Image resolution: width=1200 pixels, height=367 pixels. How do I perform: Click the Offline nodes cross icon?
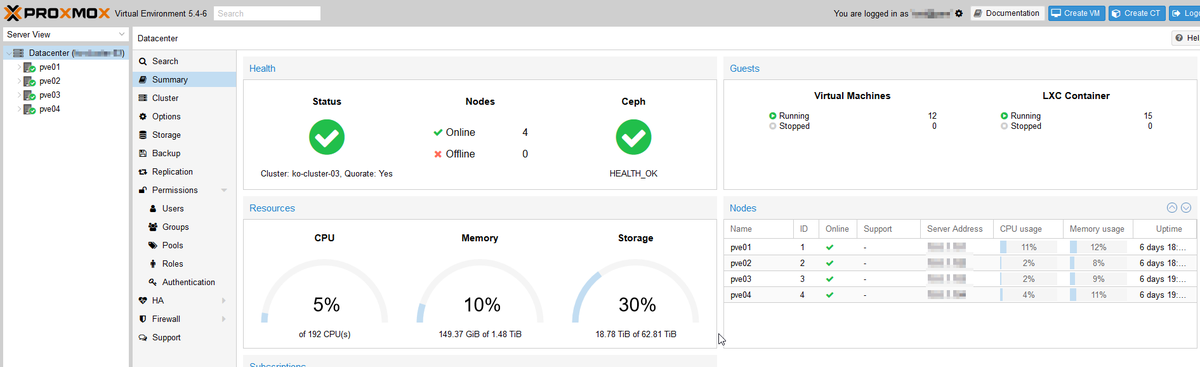click(x=438, y=154)
